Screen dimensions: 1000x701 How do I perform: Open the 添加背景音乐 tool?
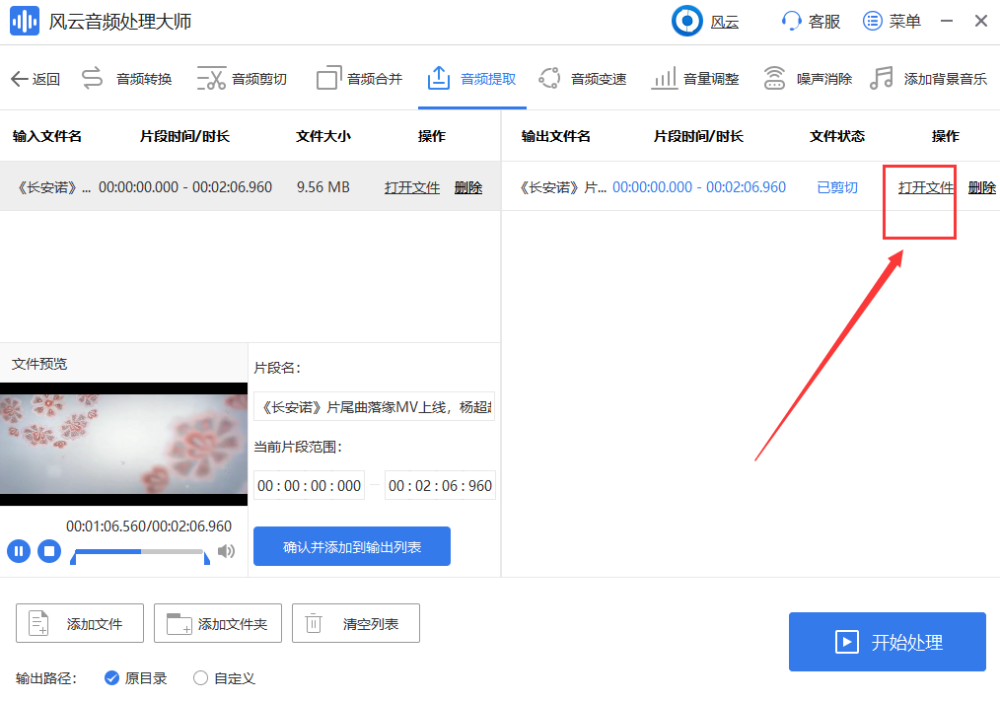click(x=928, y=79)
